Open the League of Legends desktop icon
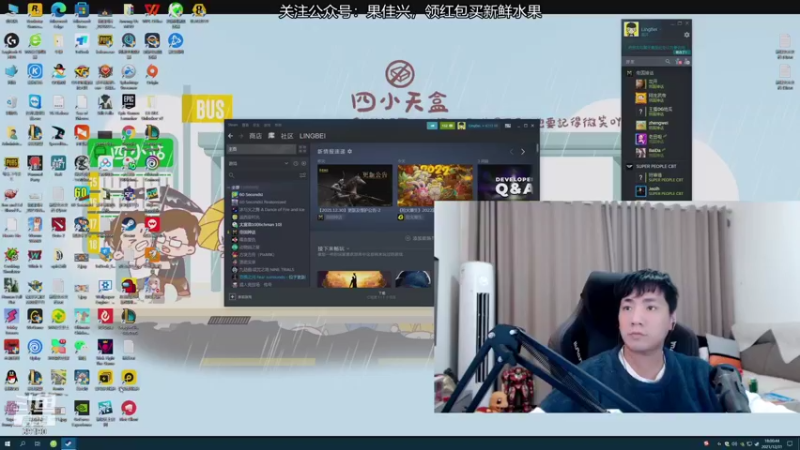The width and height of the screenshot is (800, 450). tap(35, 133)
